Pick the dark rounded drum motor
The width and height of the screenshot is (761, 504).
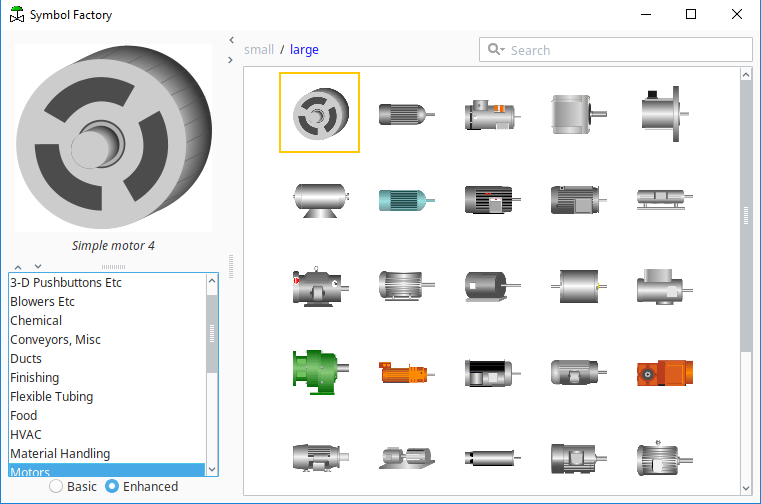point(492,286)
